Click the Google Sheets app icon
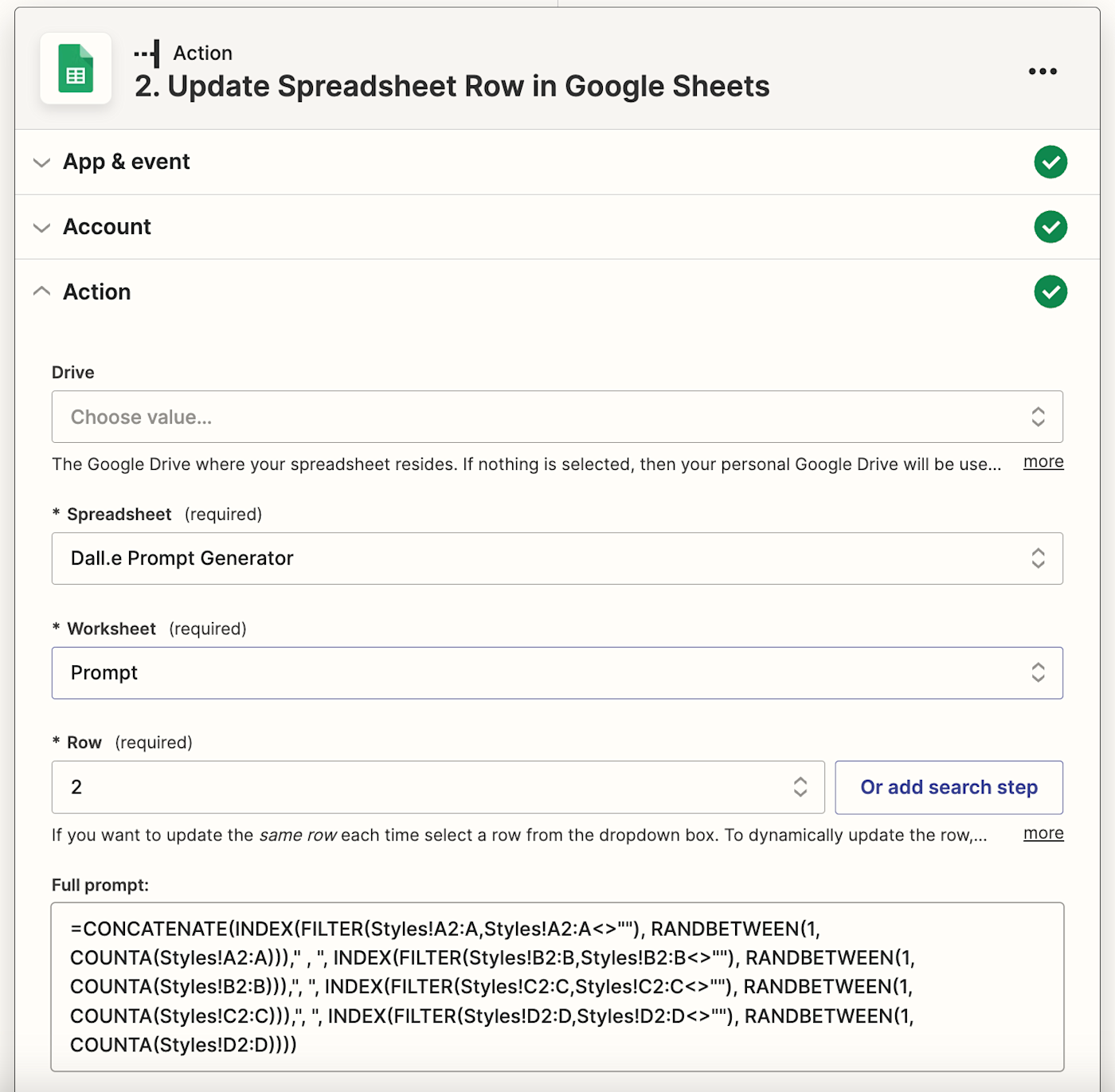Image resolution: width=1115 pixels, height=1092 pixels. coord(76,69)
